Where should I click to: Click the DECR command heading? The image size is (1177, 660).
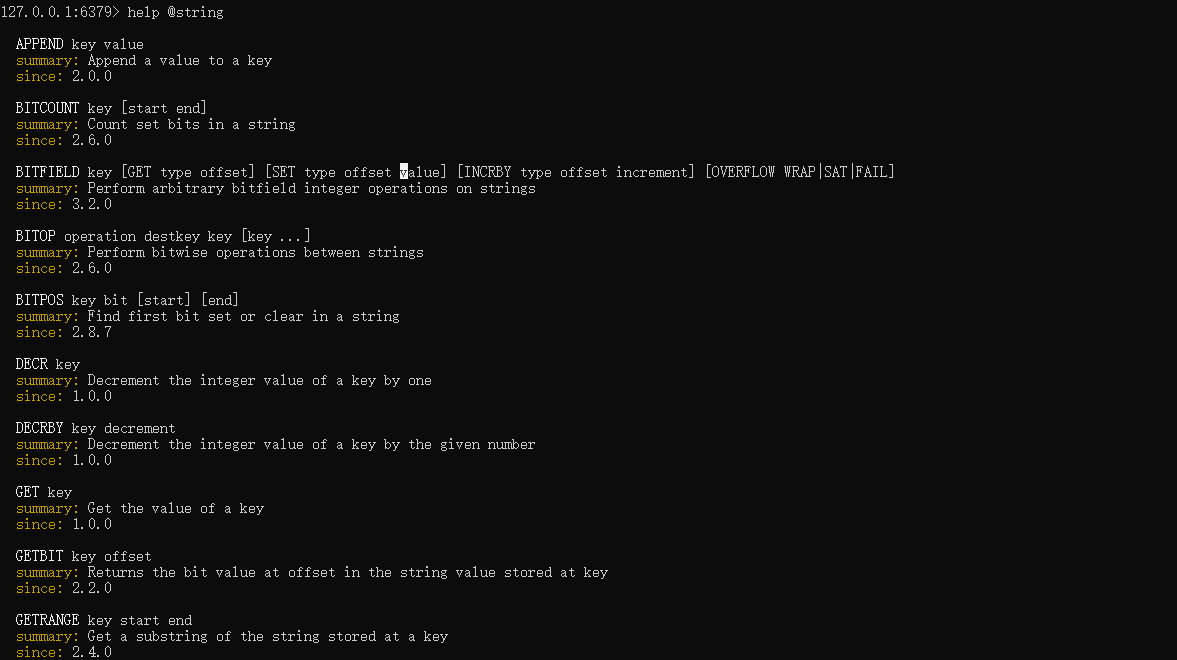click(47, 364)
